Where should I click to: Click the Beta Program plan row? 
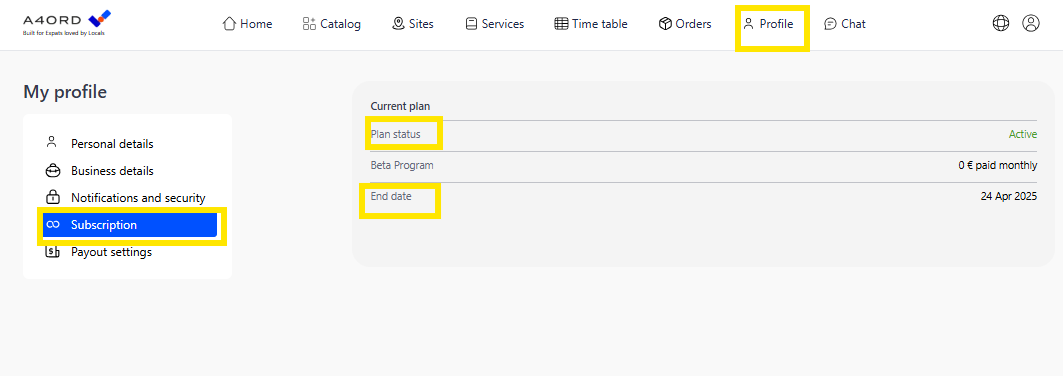[704, 165]
